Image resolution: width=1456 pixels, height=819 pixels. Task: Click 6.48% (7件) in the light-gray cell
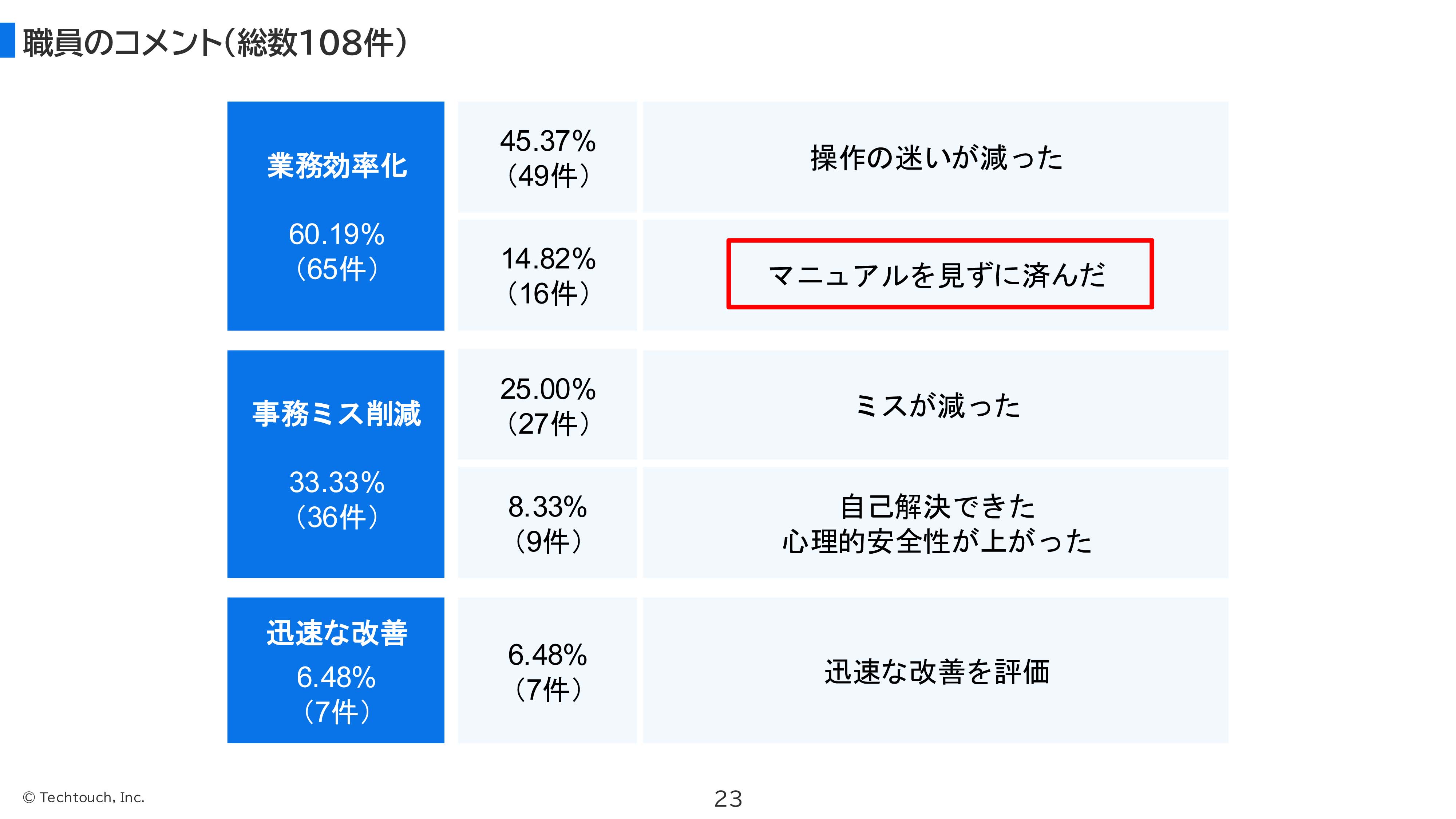547,672
